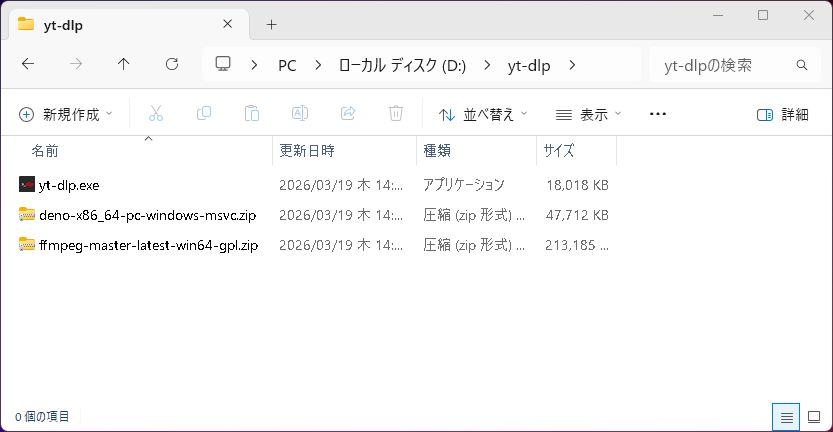Click the yt-dlp.exe application icon
The image size is (833, 432).
click(x=27, y=184)
